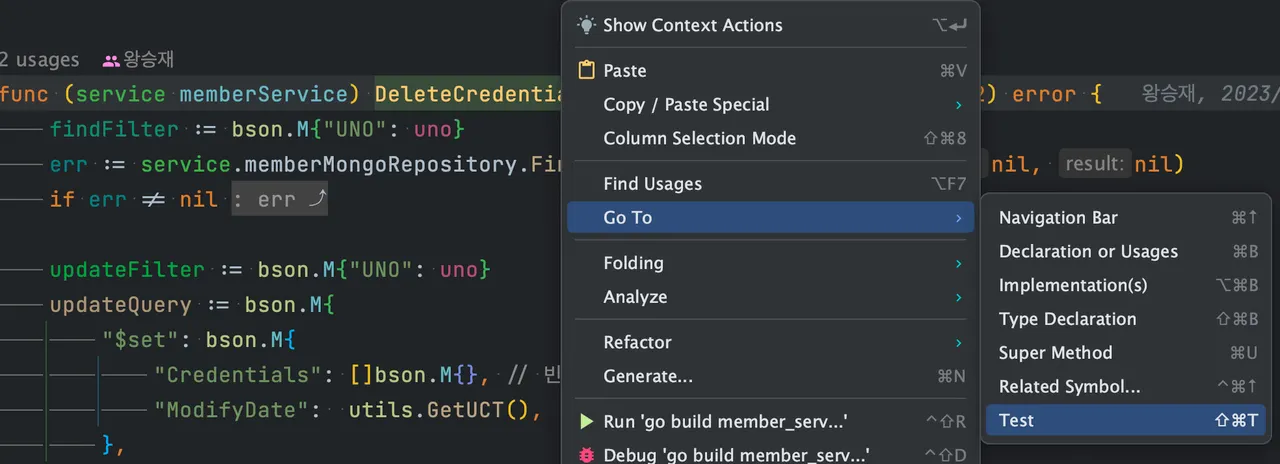This screenshot has height=464, width=1280.
Task: Choose Find Usages from context menu
Action: tap(653, 184)
